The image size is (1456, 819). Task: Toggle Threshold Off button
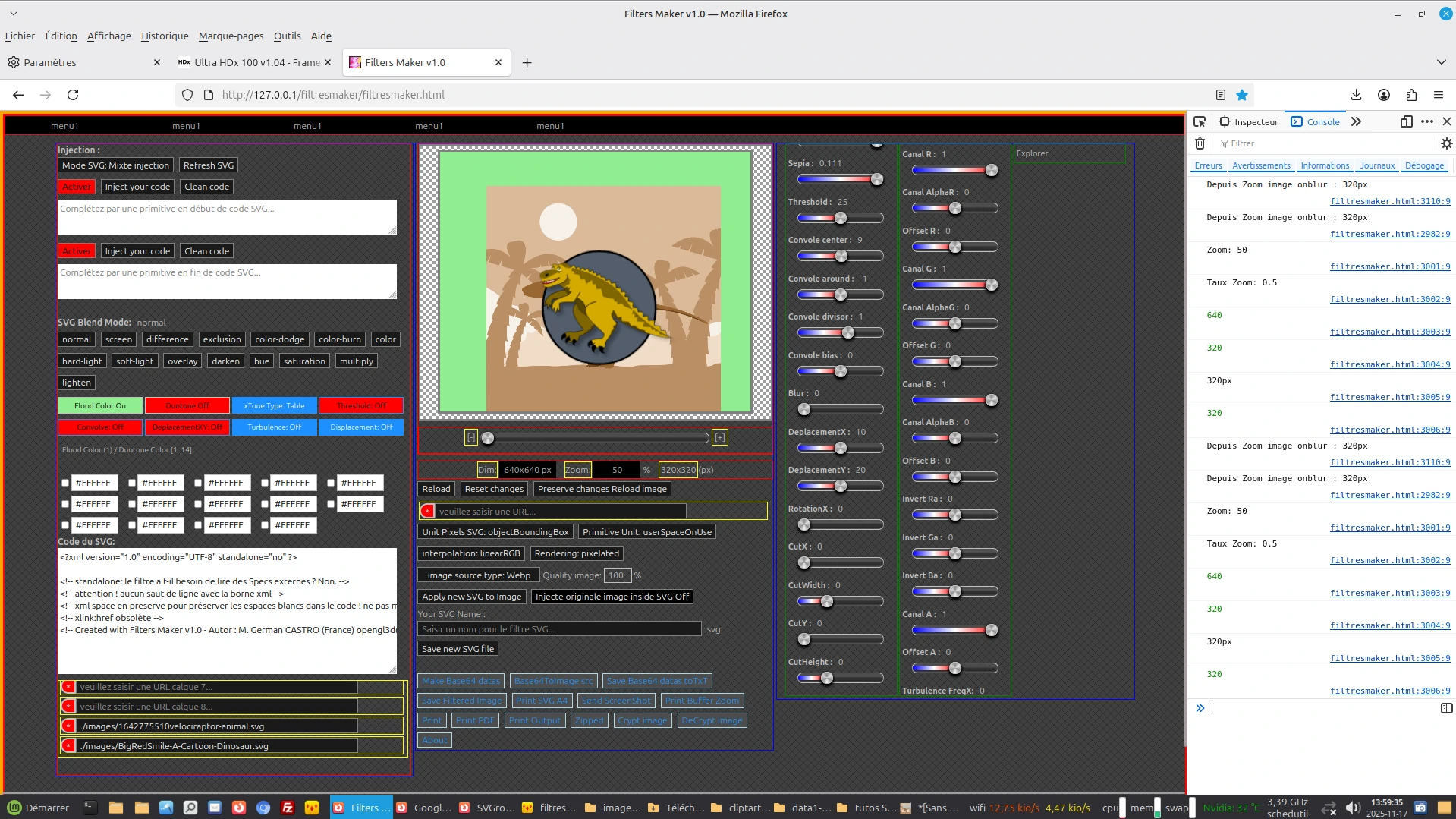click(x=361, y=406)
